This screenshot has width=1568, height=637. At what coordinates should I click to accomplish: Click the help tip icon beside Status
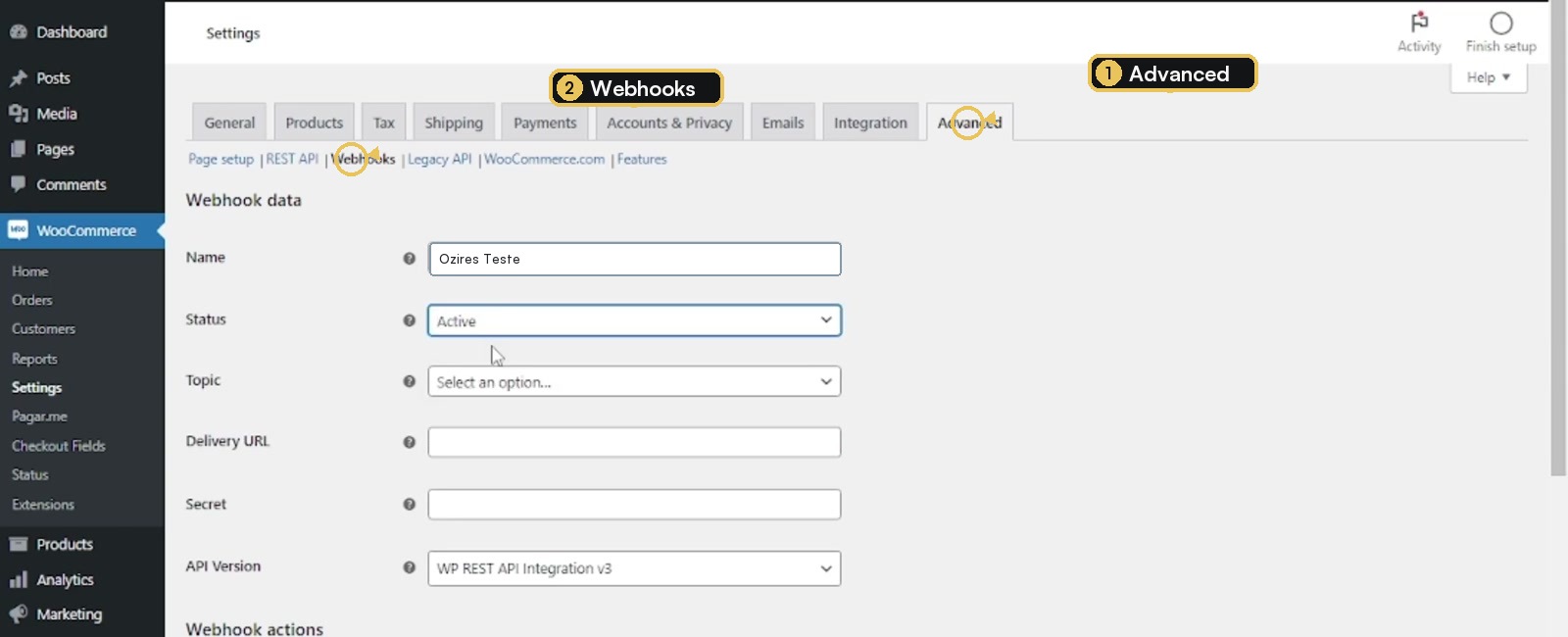pyautogui.click(x=410, y=320)
